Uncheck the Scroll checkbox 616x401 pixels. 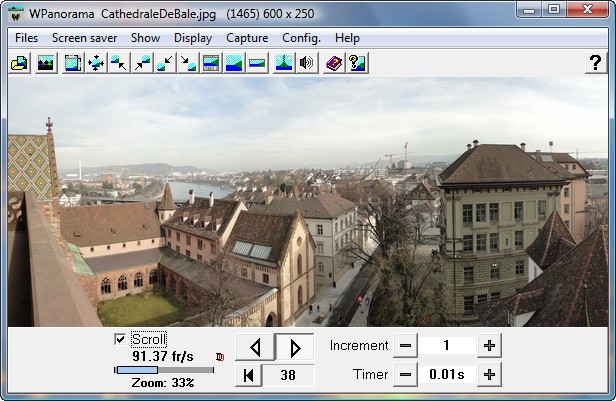(x=121, y=339)
